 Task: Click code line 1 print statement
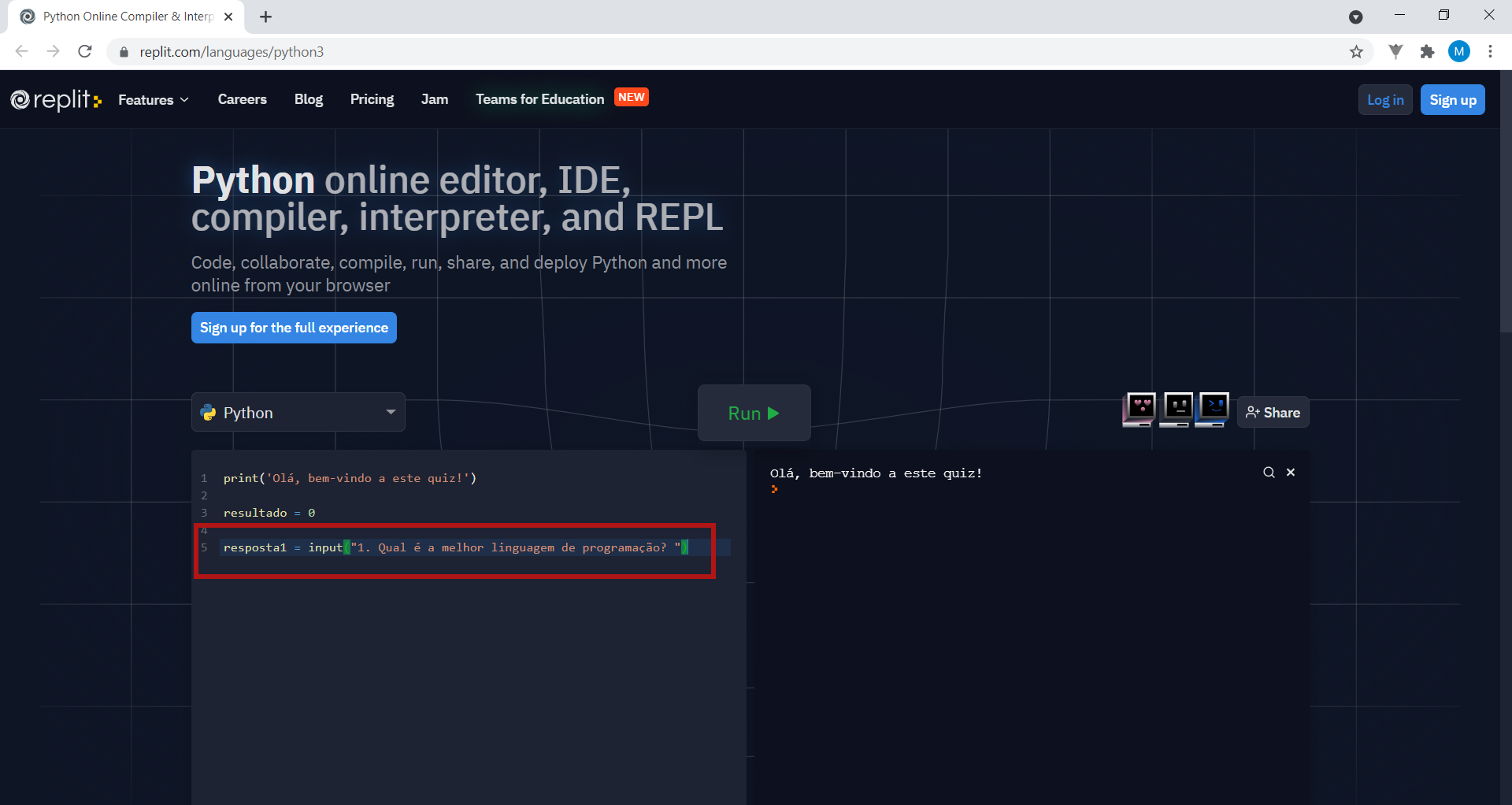coord(350,478)
